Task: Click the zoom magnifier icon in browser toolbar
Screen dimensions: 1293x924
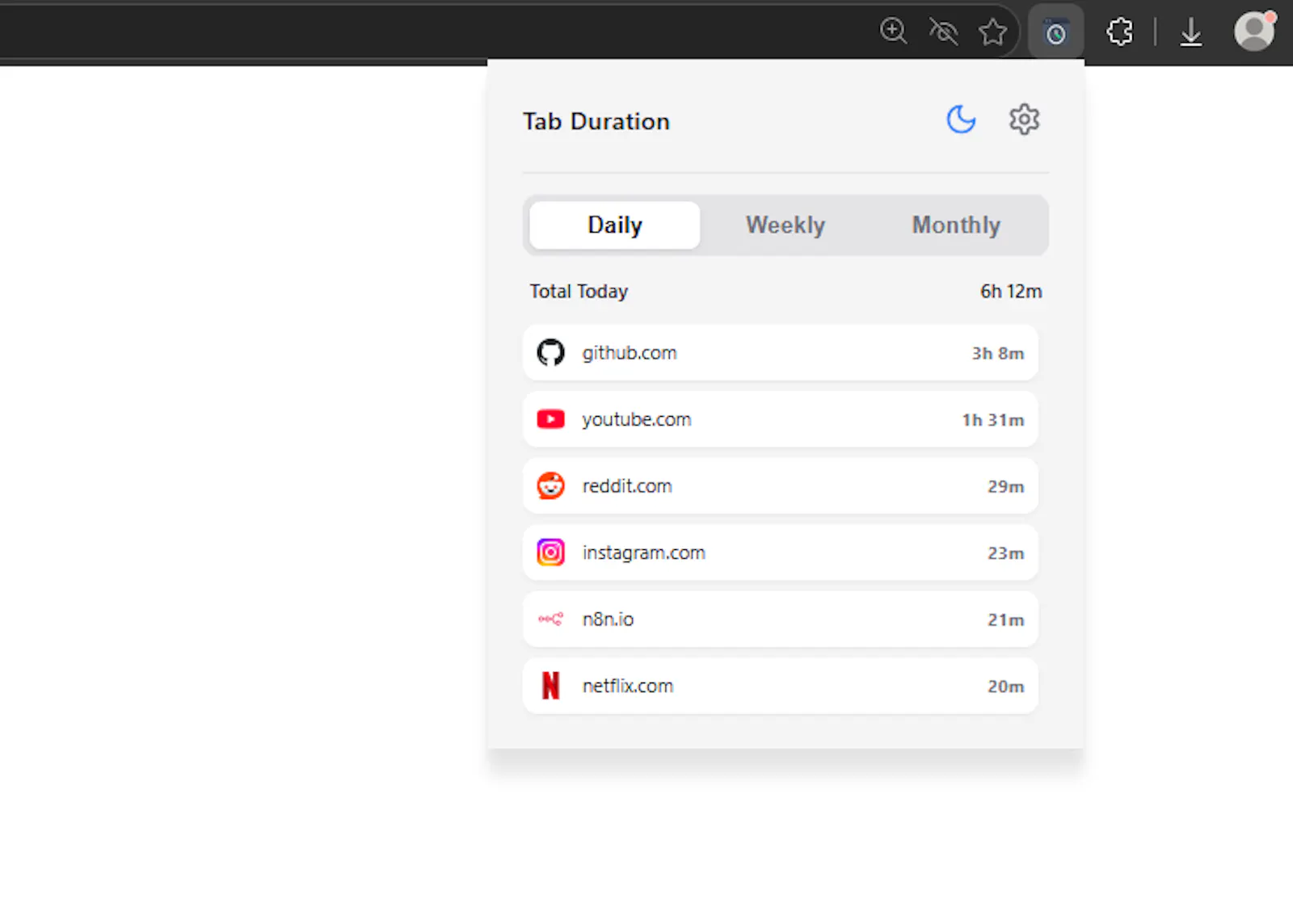Action: coord(893,31)
